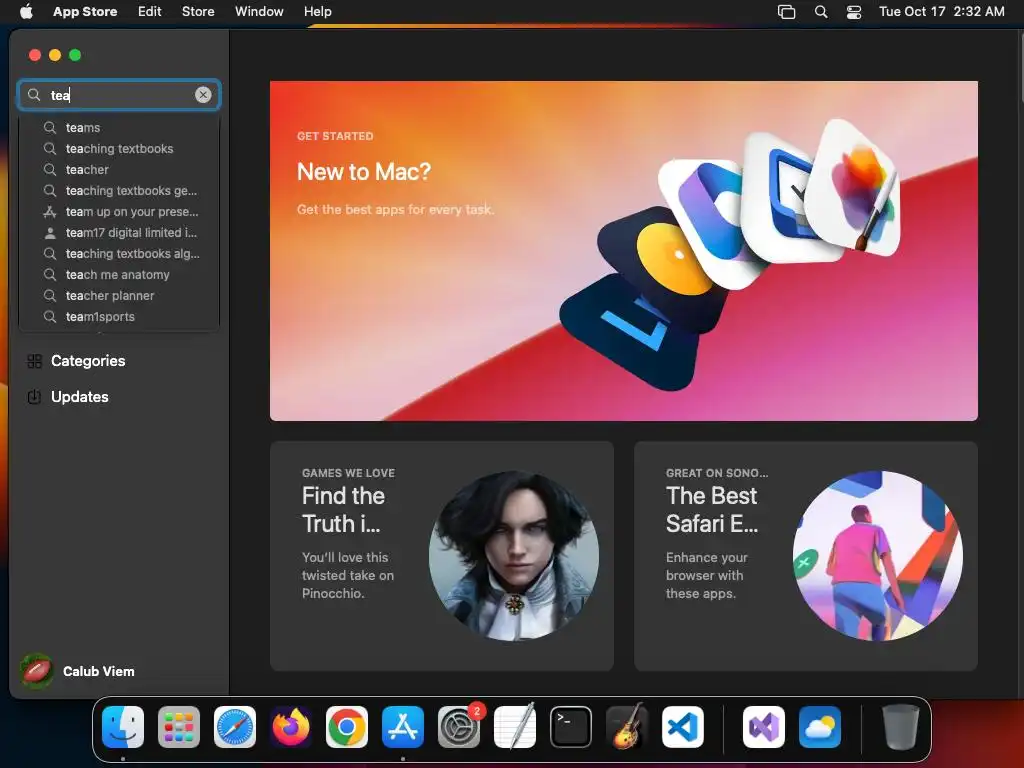Click the Safari extensions artwork circle
The height and width of the screenshot is (768, 1024).
click(877, 556)
